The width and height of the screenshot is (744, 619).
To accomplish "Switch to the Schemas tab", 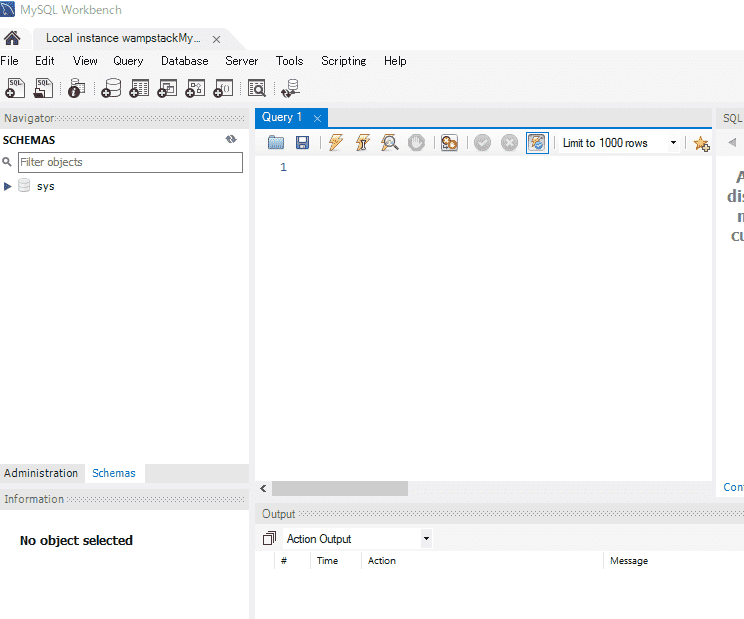I will click(x=114, y=473).
